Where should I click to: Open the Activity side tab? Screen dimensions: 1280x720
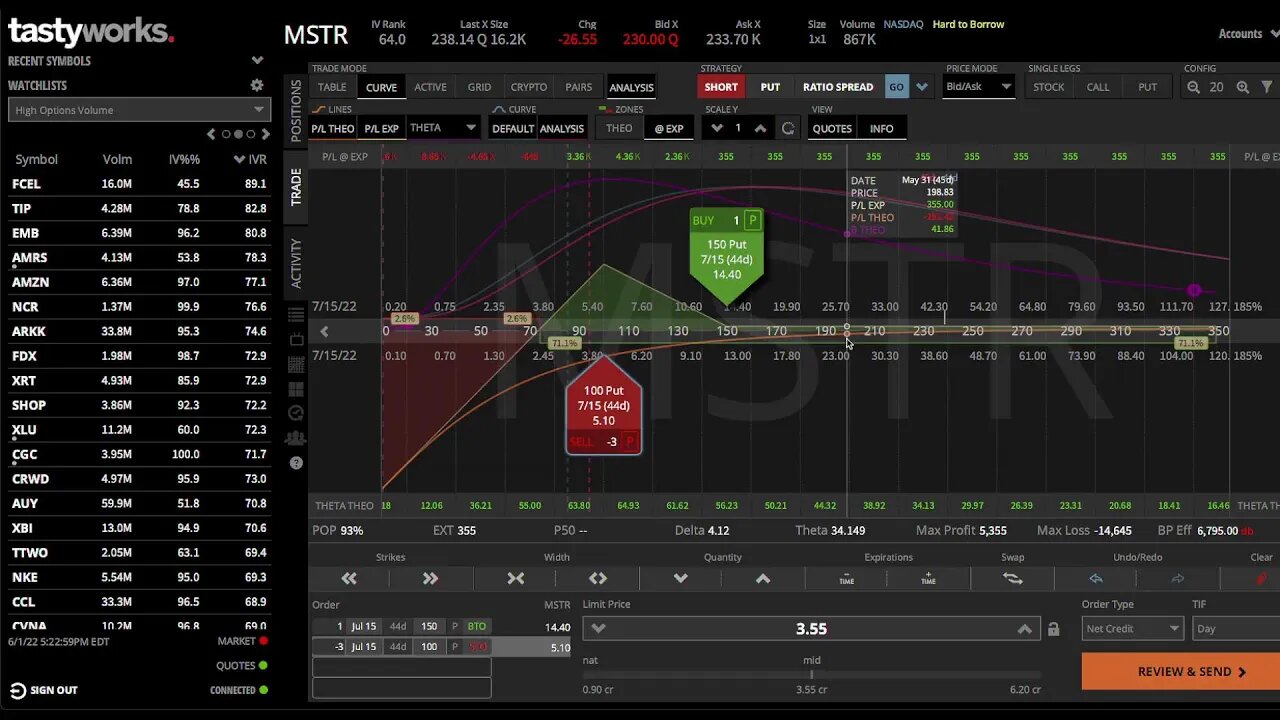[296, 263]
